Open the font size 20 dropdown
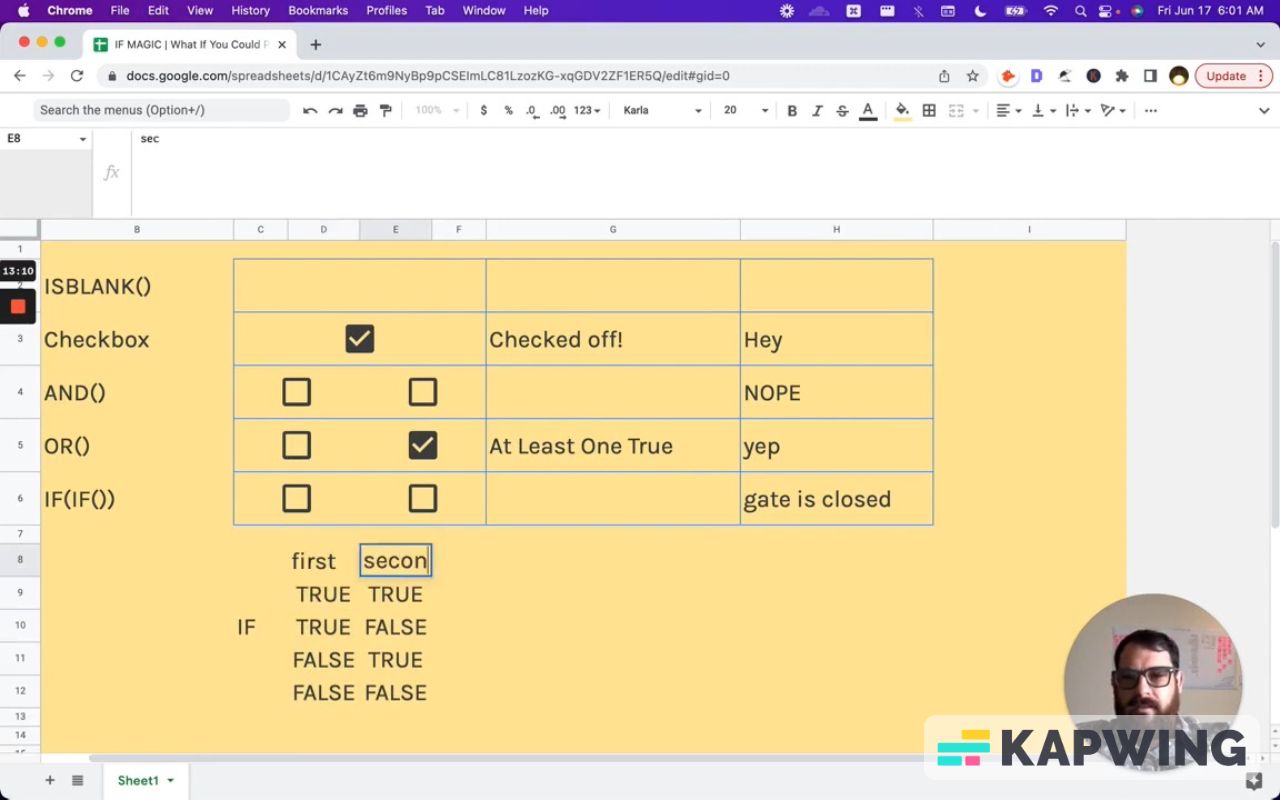Viewport: 1280px width, 800px height. (745, 110)
